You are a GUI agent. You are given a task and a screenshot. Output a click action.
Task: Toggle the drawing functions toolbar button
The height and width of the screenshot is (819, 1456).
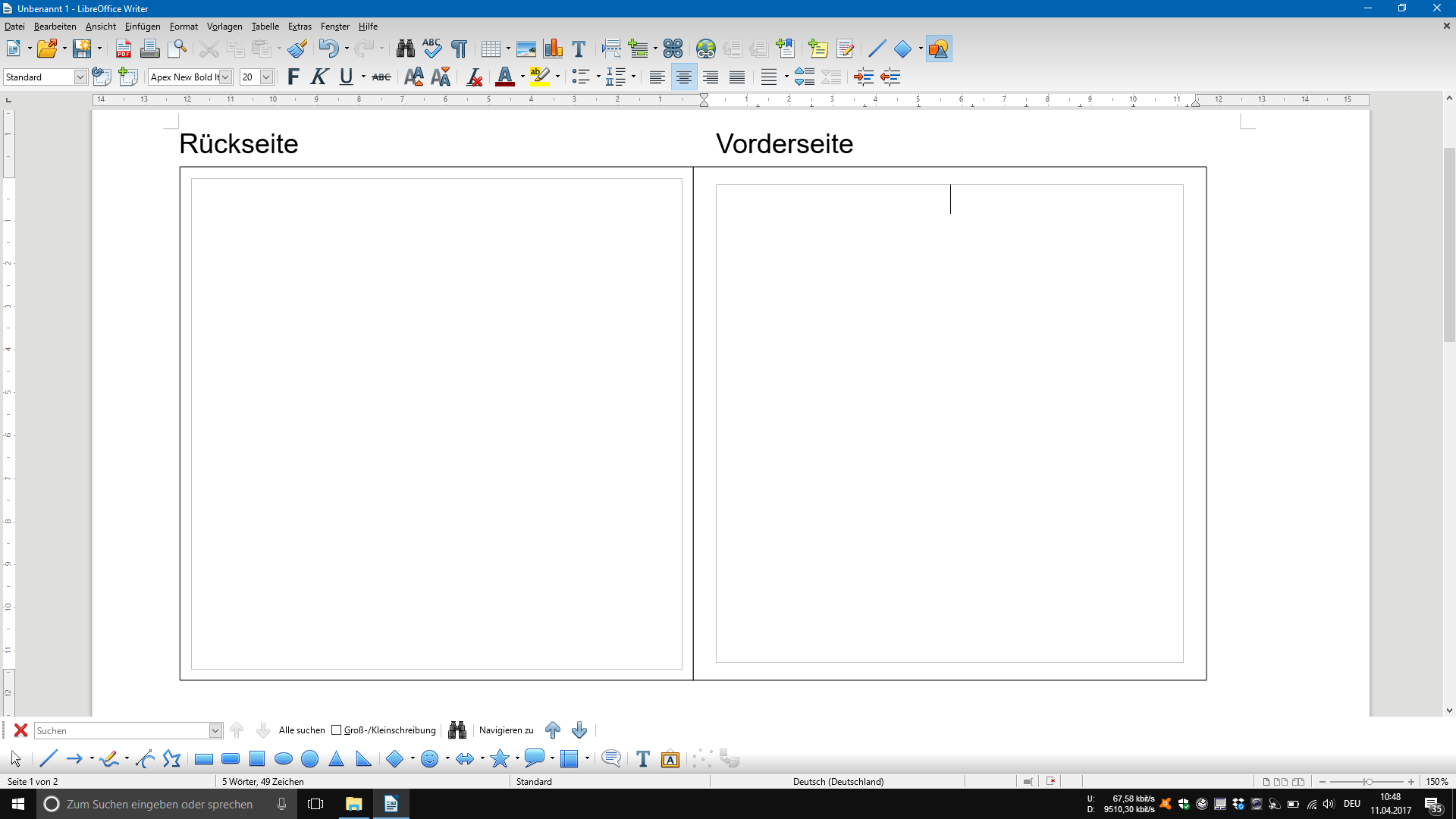coord(939,49)
